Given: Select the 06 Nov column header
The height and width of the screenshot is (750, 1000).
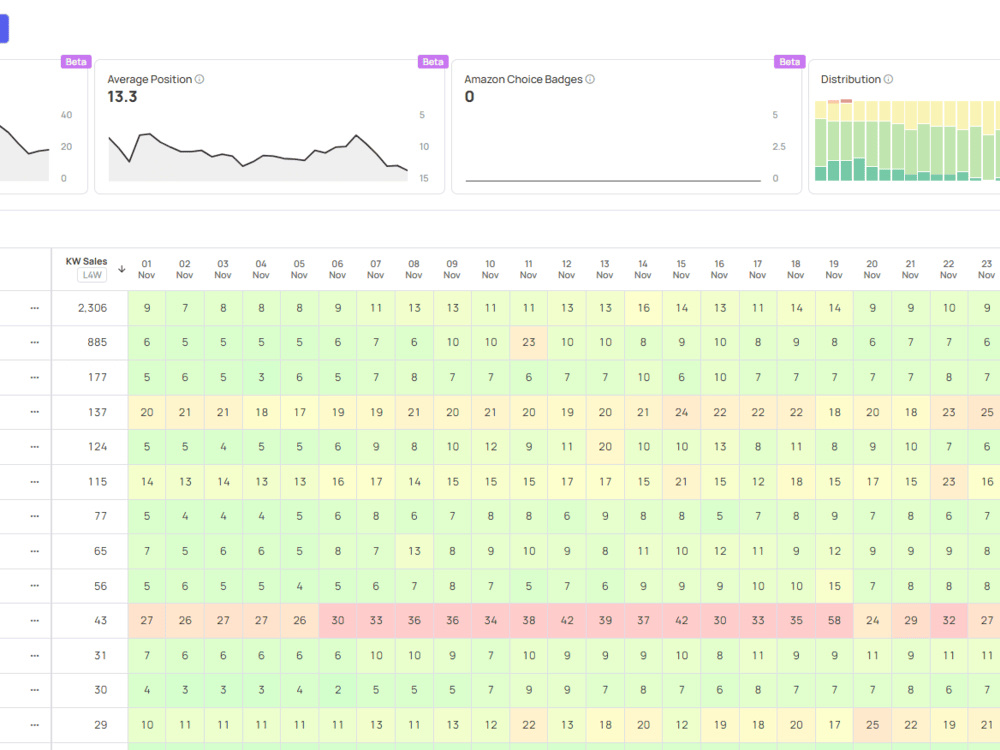Looking at the screenshot, I should [337, 269].
